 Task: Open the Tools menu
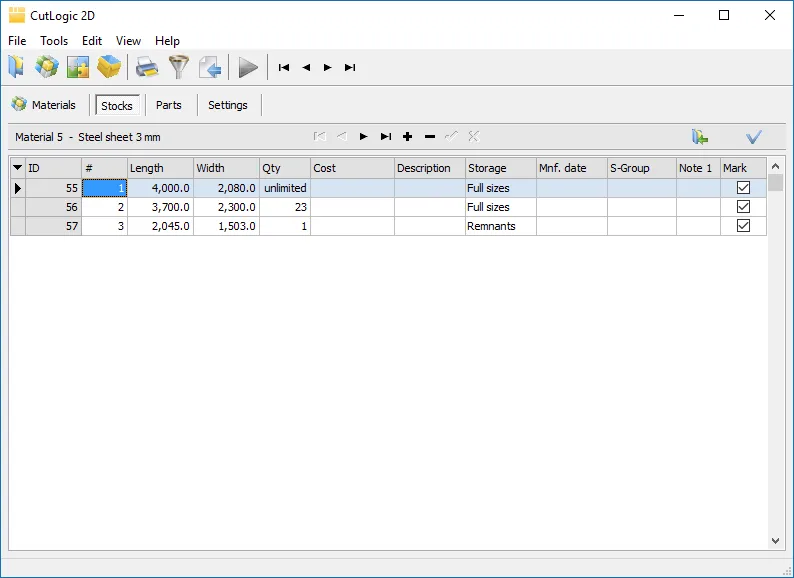pos(54,41)
